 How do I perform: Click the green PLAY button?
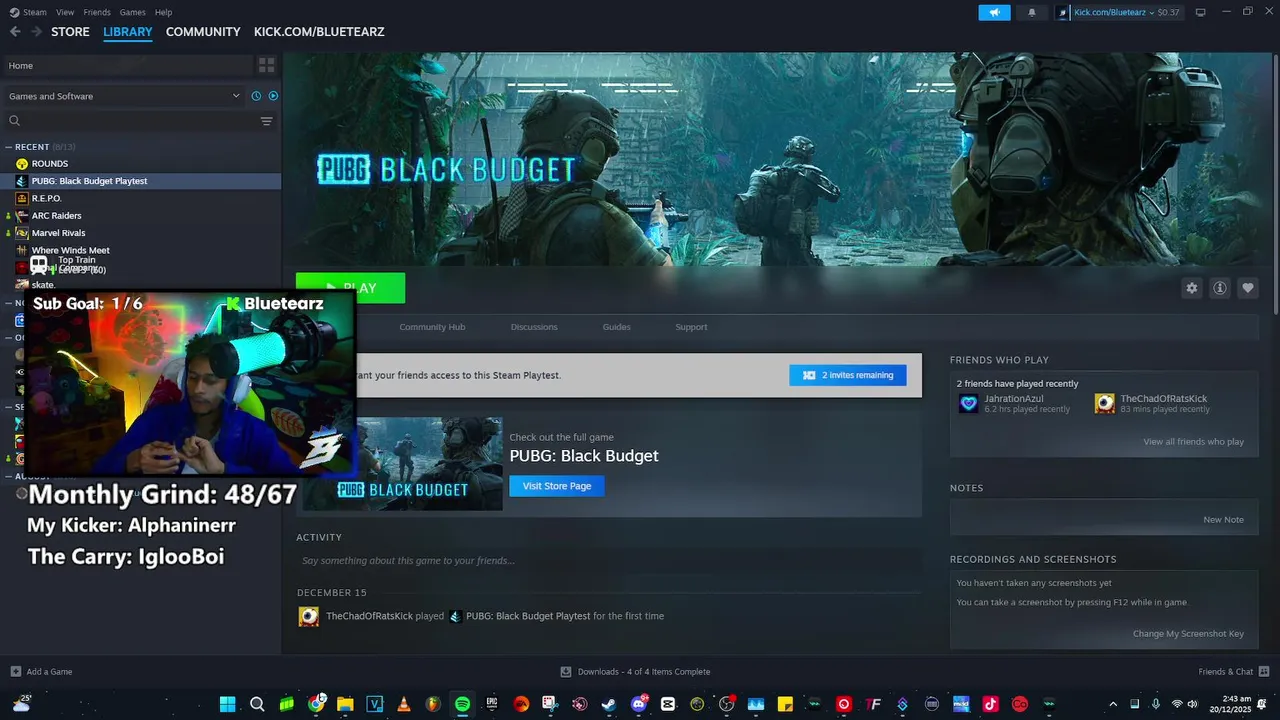(350, 287)
